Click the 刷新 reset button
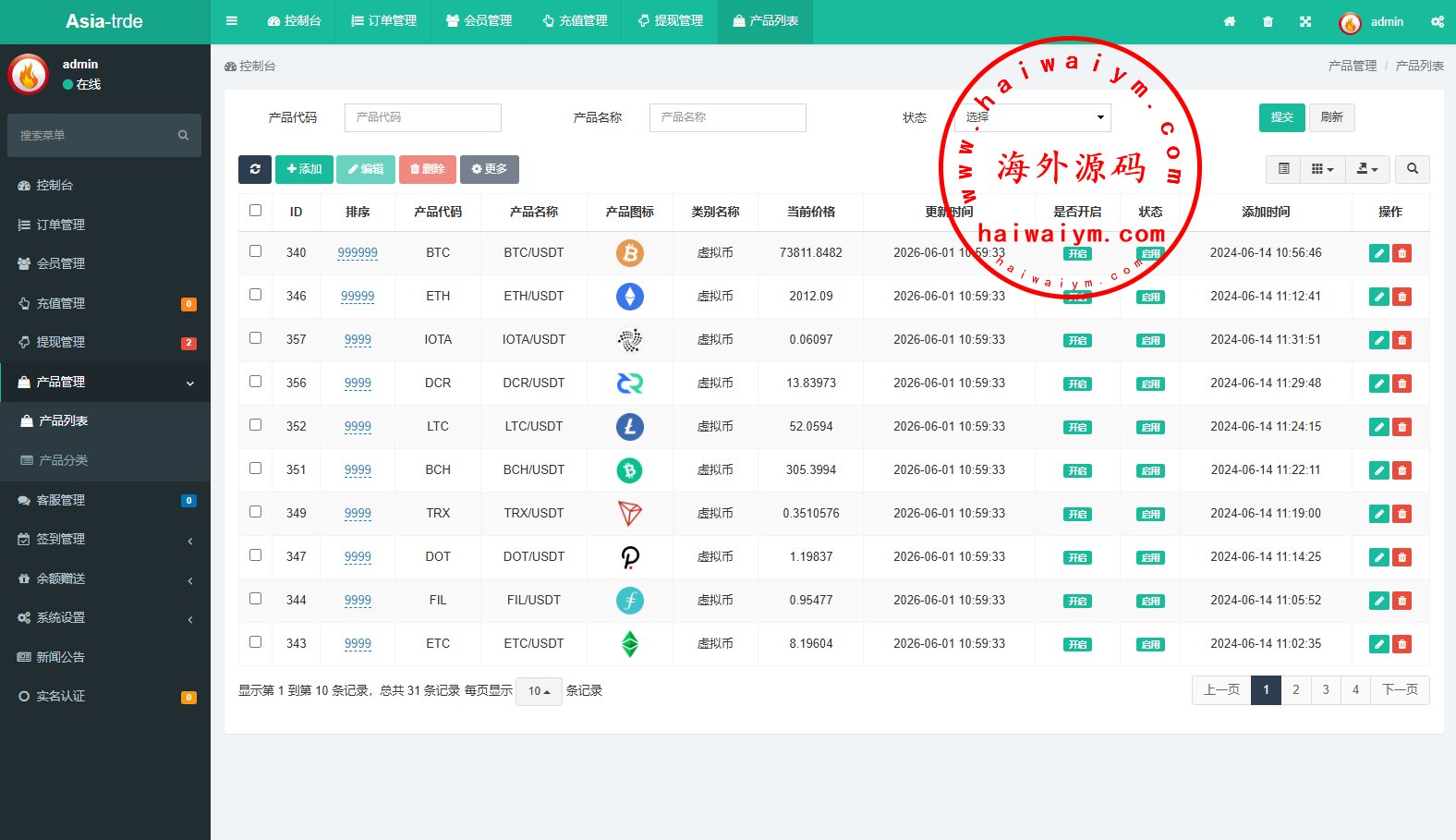Screen dimensions: 1456x840 pos(1331,117)
